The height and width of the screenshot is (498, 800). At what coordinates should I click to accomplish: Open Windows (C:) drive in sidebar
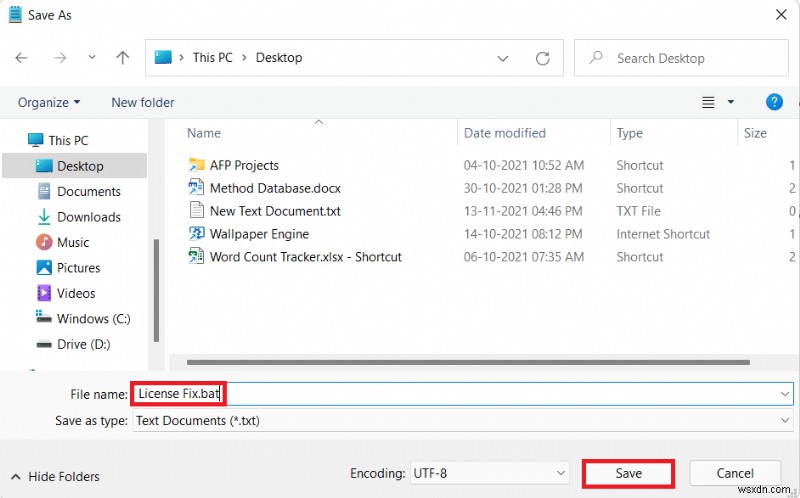[x=93, y=319]
